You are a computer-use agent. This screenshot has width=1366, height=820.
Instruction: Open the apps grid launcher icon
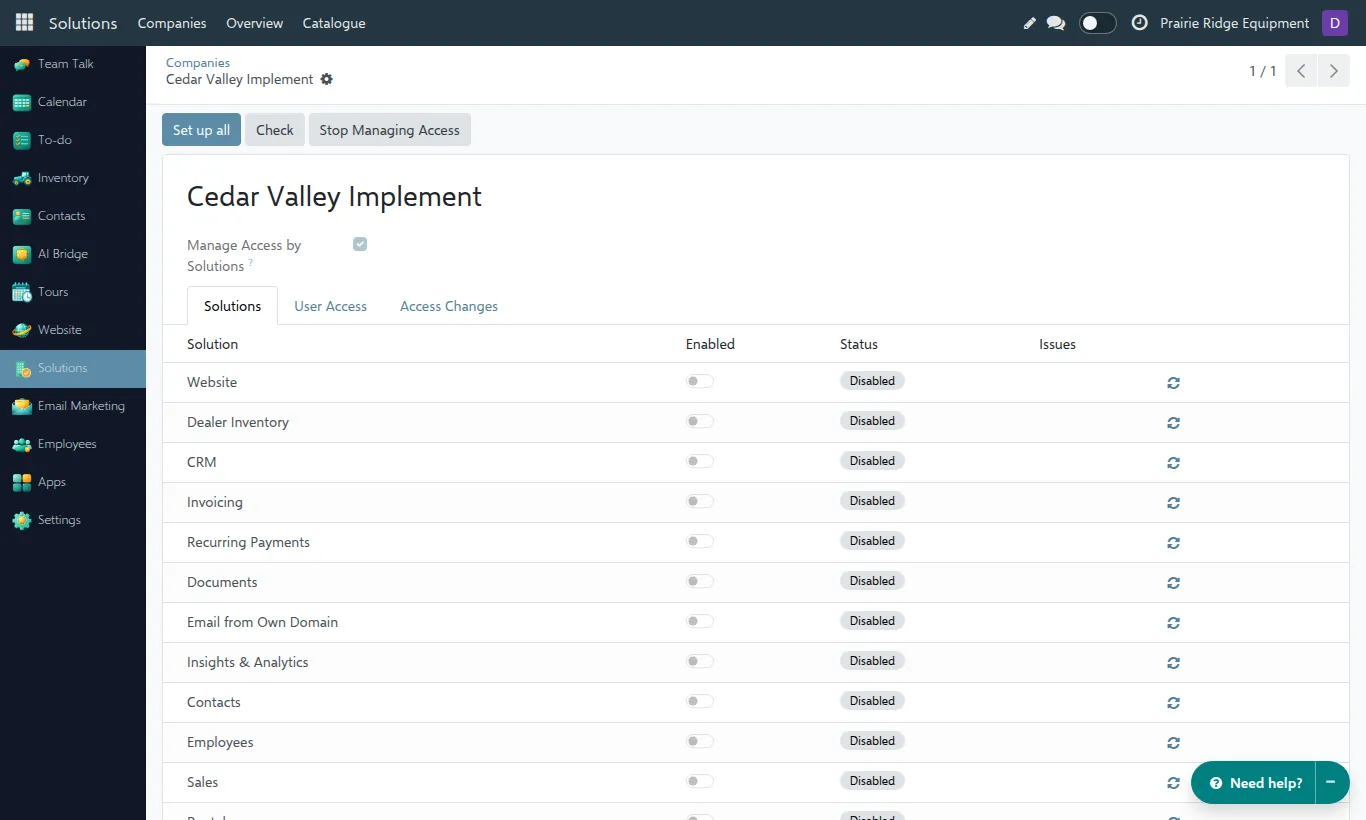[24, 22]
